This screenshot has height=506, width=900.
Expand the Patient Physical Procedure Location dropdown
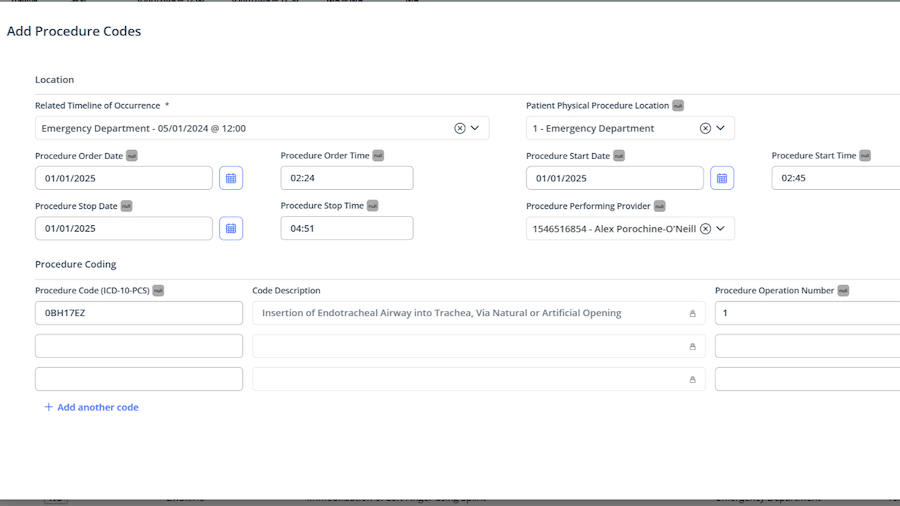tap(720, 128)
